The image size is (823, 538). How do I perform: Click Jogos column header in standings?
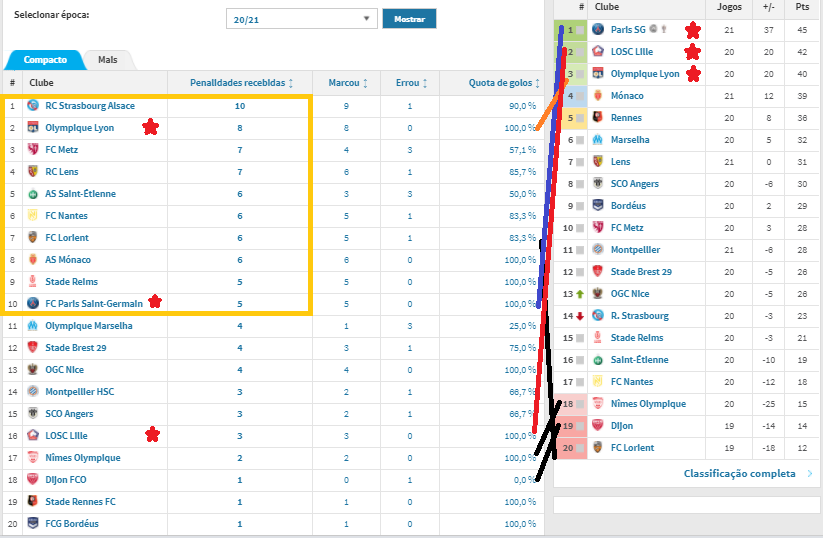tap(730, 7)
